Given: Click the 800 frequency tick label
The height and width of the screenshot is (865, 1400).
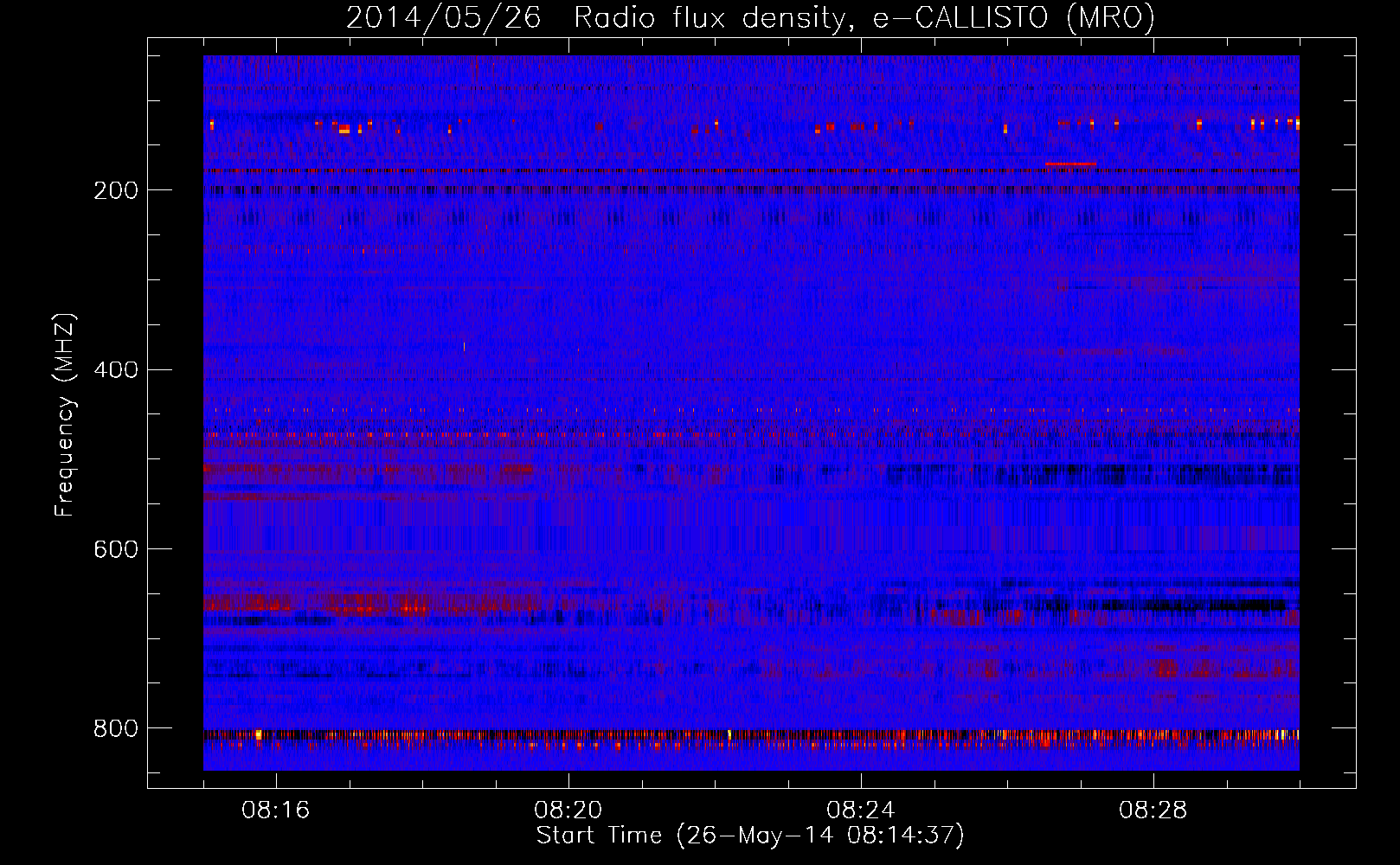Looking at the screenshot, I should tap(115, 728).
